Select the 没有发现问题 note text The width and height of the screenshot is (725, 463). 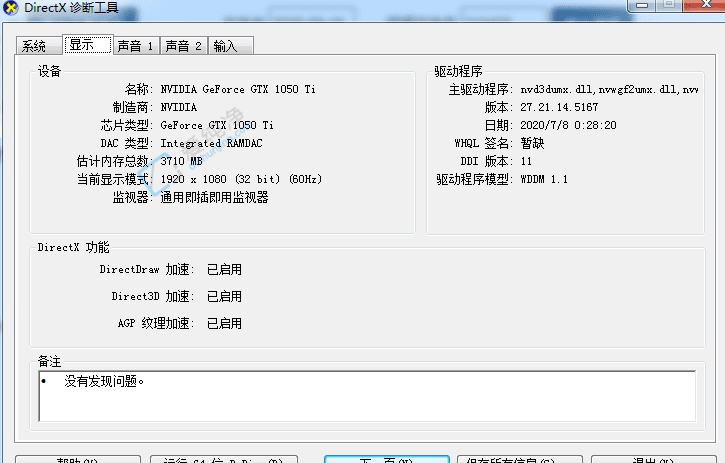(x=104, y=381)
